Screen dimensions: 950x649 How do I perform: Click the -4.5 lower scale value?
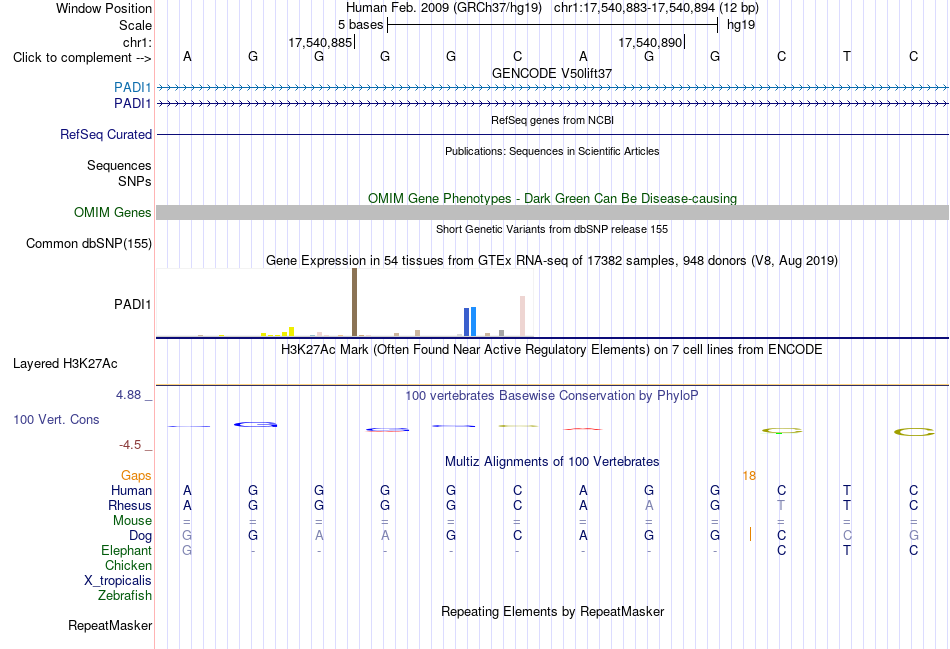click(x=130, y=445)
